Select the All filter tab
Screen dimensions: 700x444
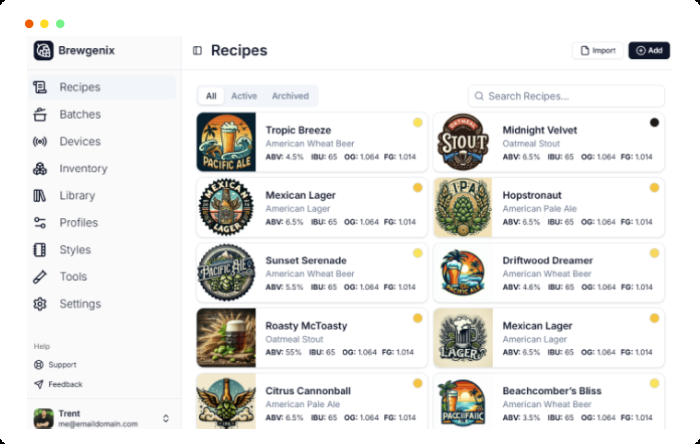[x=211, y=96]
